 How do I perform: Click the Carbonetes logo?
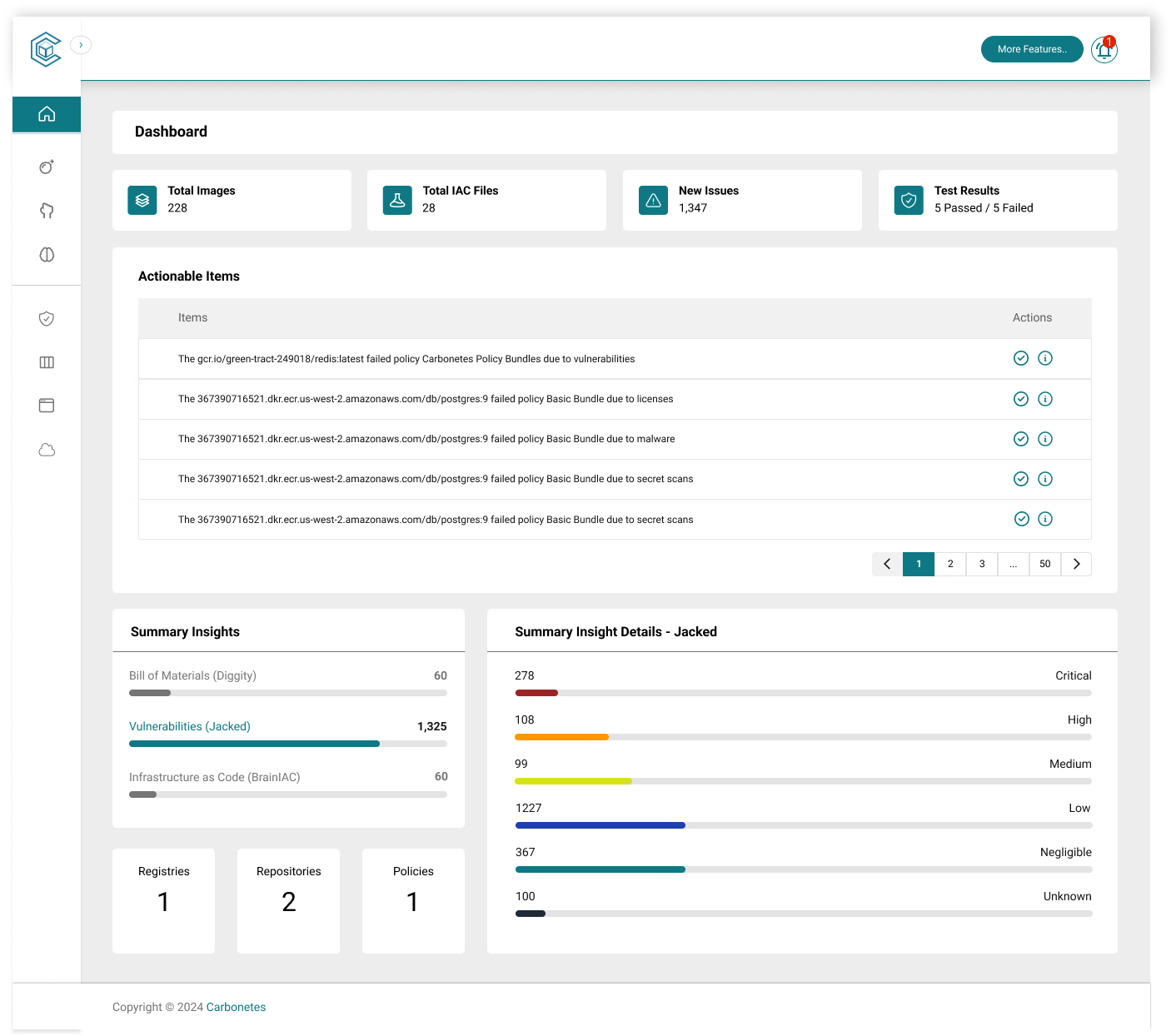click(46, 50)
